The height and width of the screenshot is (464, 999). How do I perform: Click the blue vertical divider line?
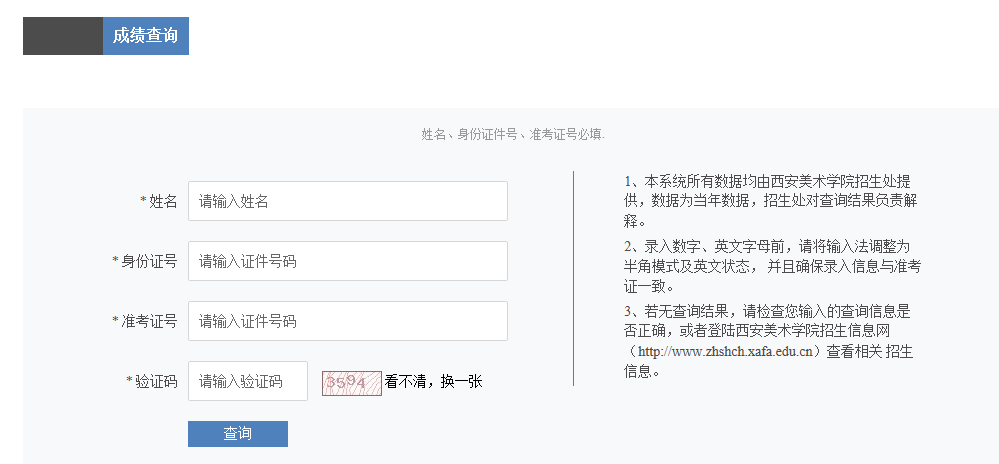573,278
